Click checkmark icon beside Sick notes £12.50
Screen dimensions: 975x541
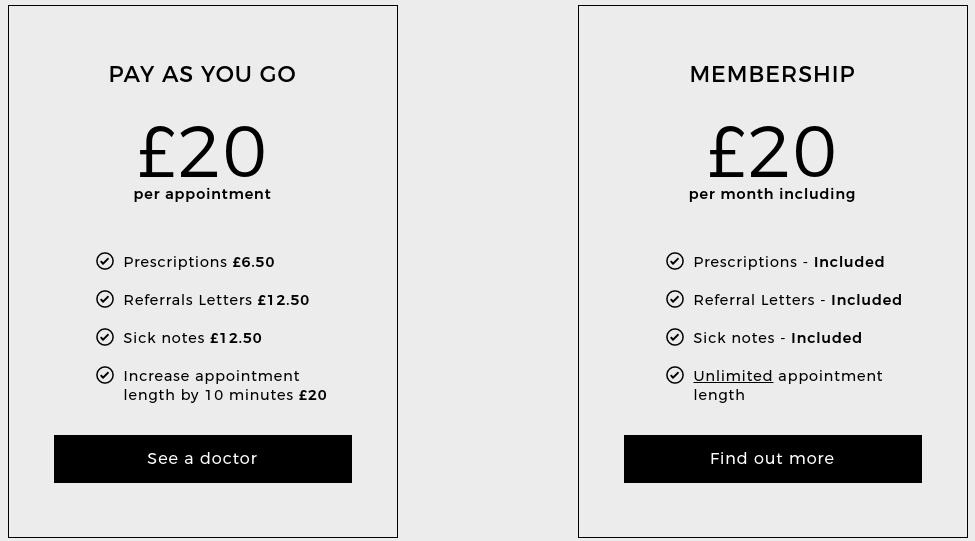click(x=105, y=337)
